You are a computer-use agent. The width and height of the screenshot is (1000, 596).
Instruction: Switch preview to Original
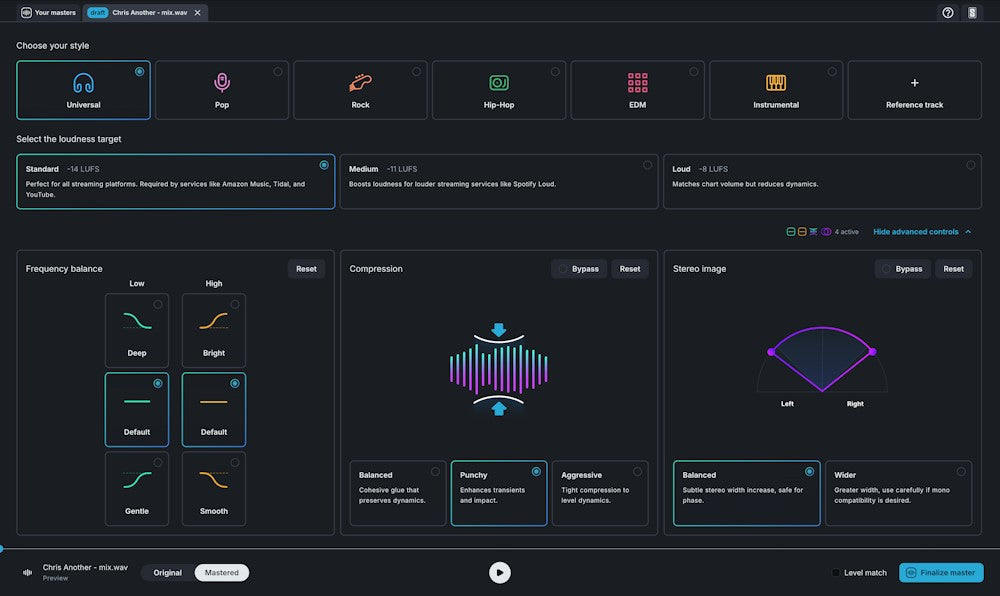(168, 572)
